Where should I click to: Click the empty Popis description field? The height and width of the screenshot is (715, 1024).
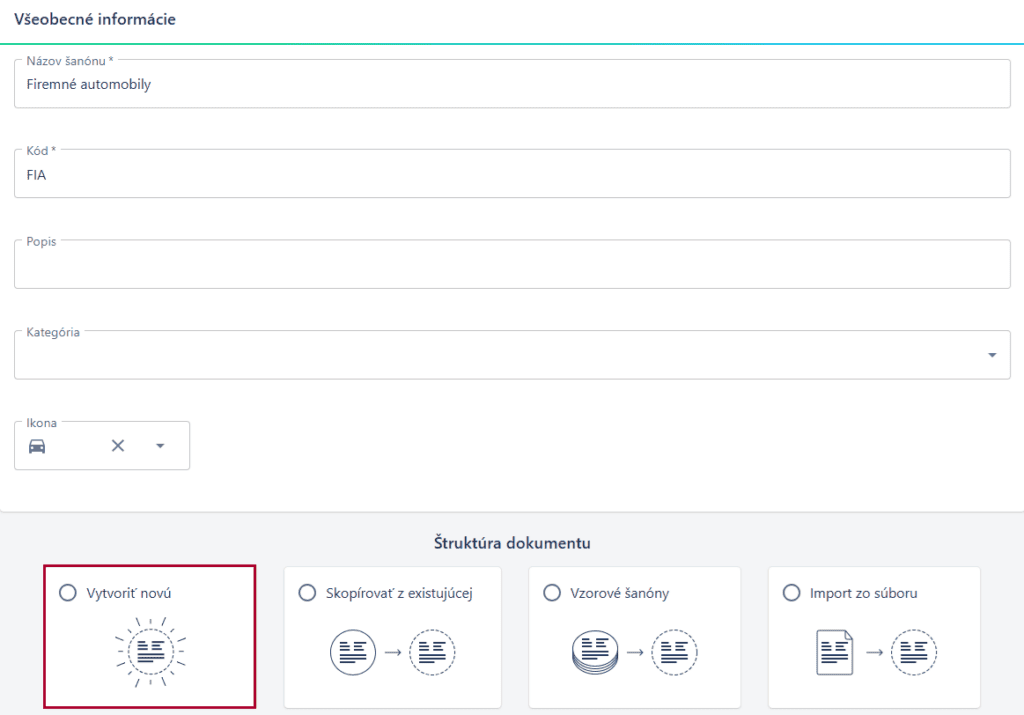[510, 266]
